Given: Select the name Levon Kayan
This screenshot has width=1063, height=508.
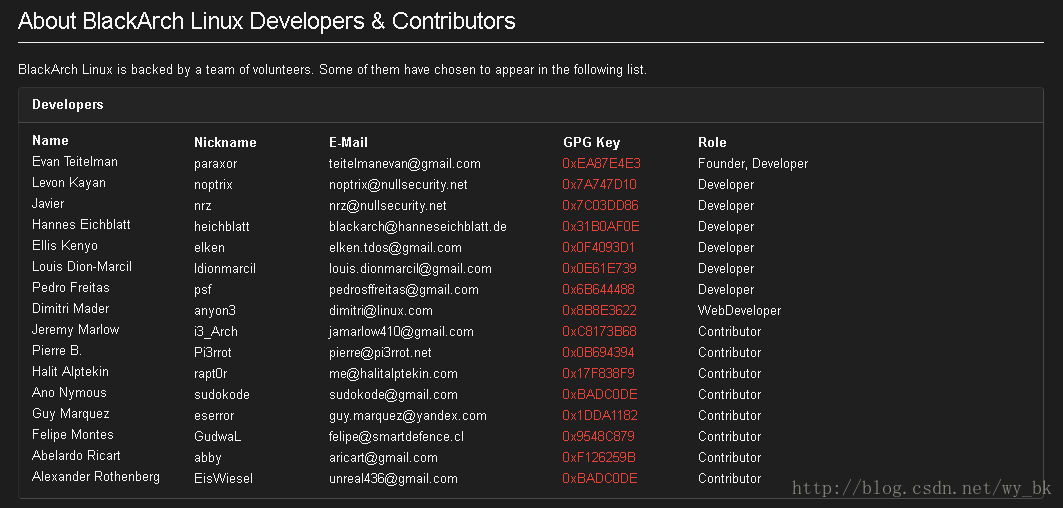Looking at the screenshot, I should pos(68,182).
